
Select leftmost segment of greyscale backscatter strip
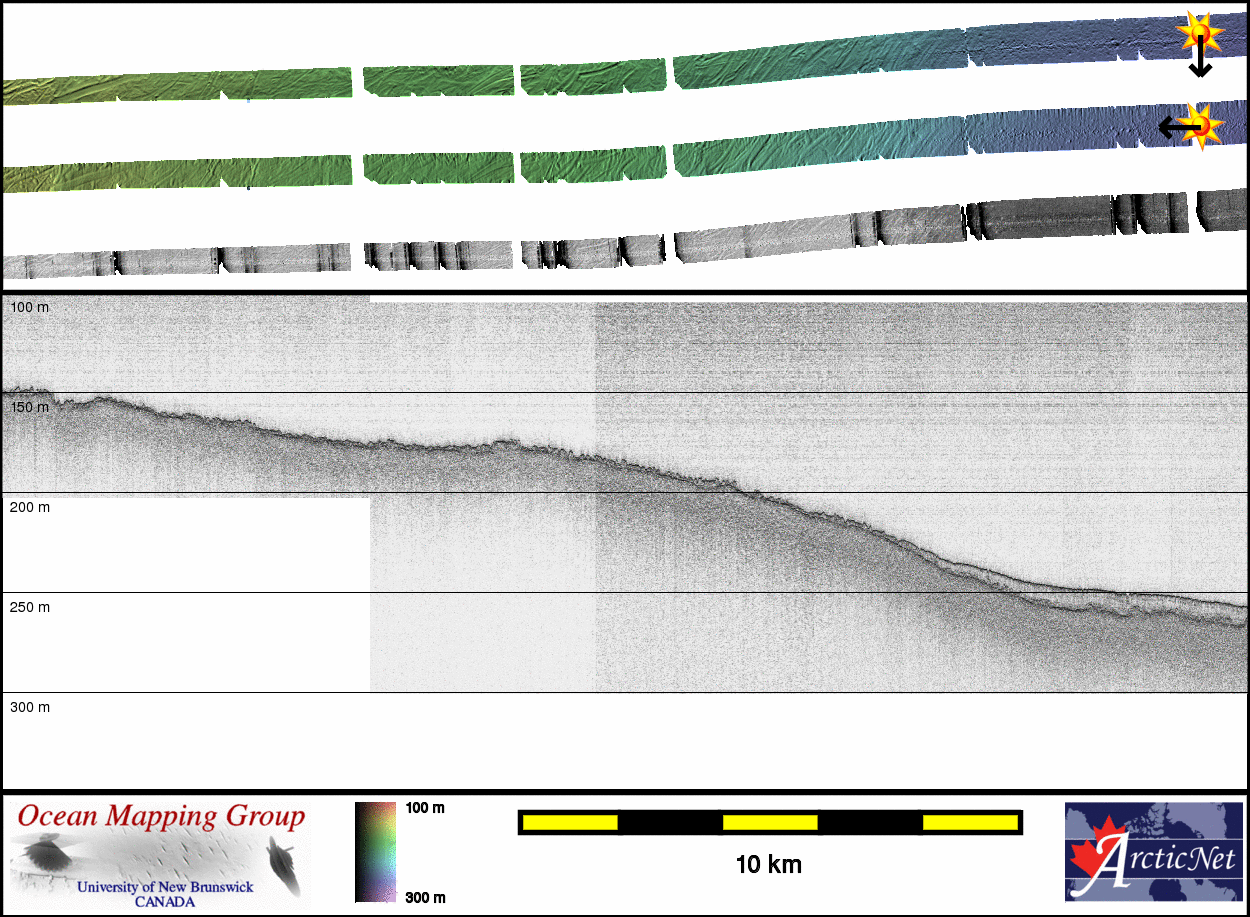(58, 265)
